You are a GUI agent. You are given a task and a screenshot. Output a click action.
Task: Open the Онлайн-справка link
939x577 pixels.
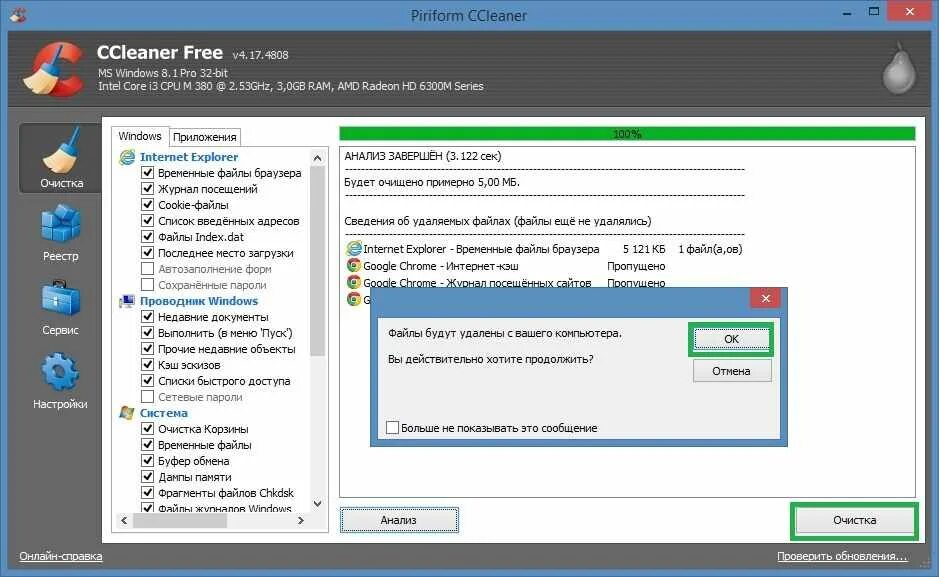click(x=60, y=556)
